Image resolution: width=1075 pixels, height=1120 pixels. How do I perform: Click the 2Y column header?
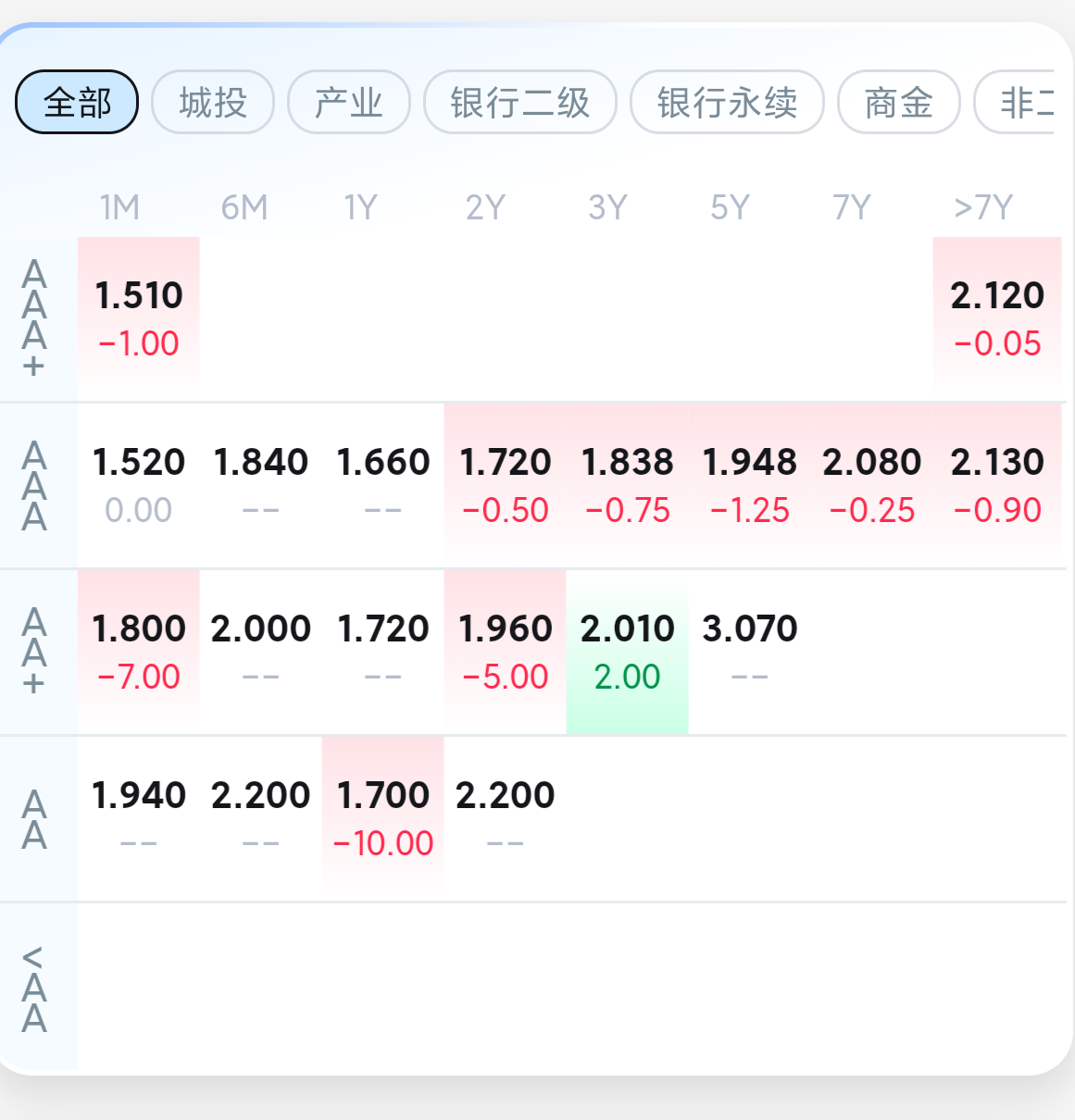[x=485, y=207]
